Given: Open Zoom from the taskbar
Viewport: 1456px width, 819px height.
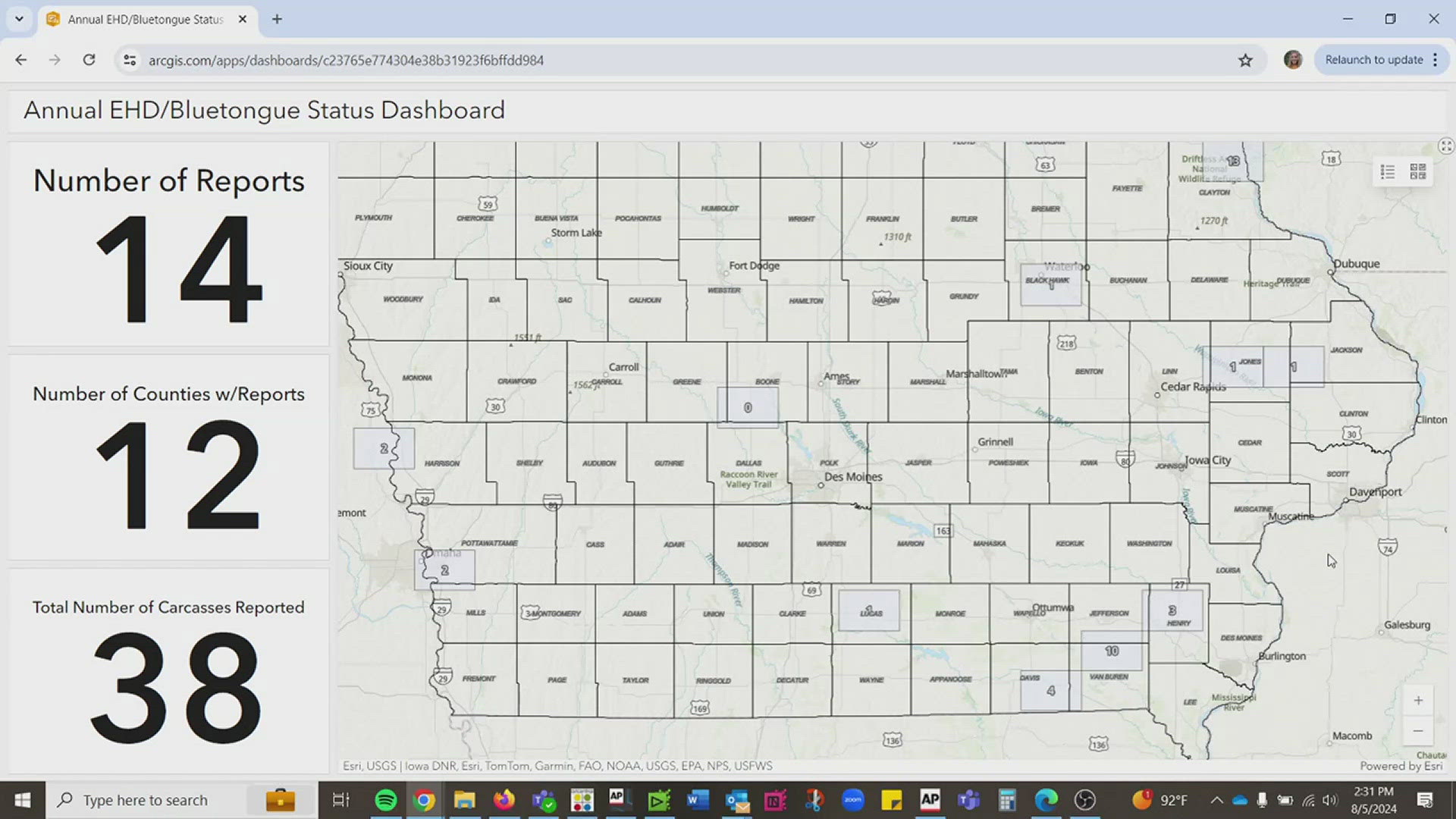Looking at the screenshot, I should click(x=853, y=800).
